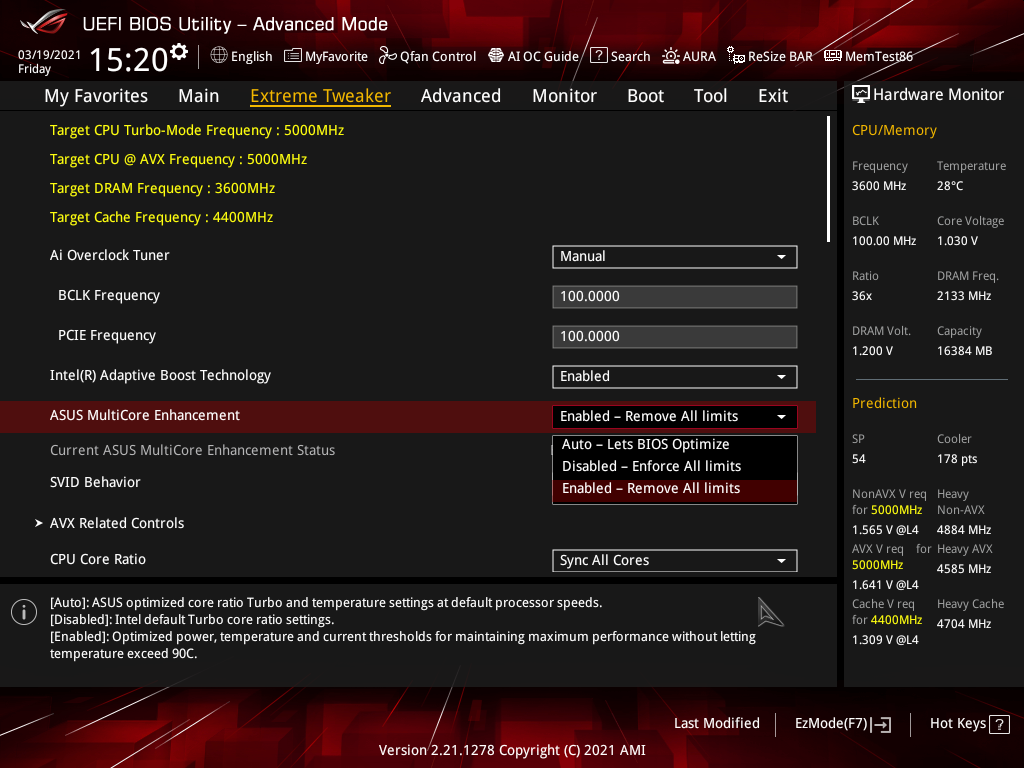Open the Tool tab
Image resolution: width=1024 pixels, height=768 pixels.
click(x=711, y=96)
